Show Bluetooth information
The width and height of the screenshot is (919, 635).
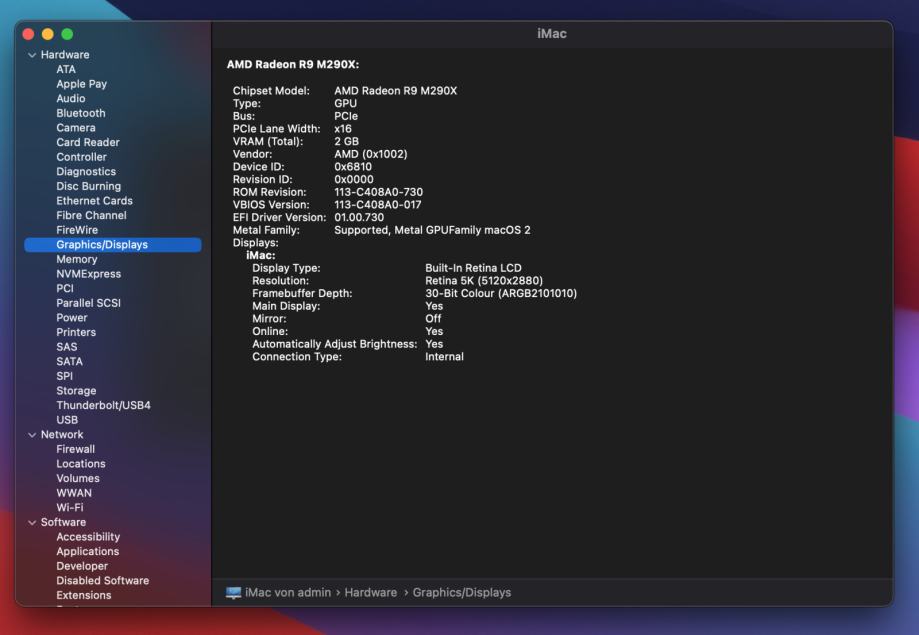click(x=81, y=113)
